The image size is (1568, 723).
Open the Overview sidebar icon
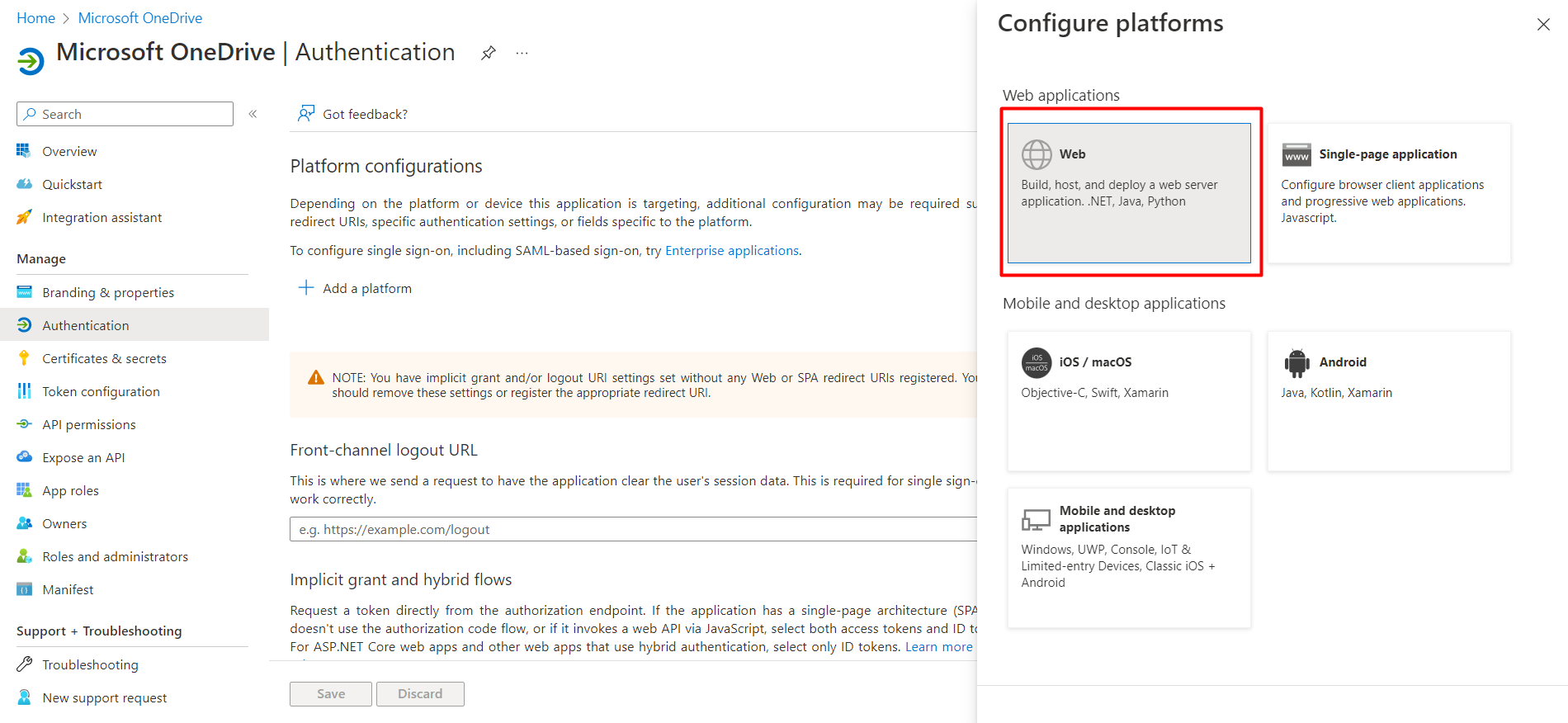tap(24, 151)
